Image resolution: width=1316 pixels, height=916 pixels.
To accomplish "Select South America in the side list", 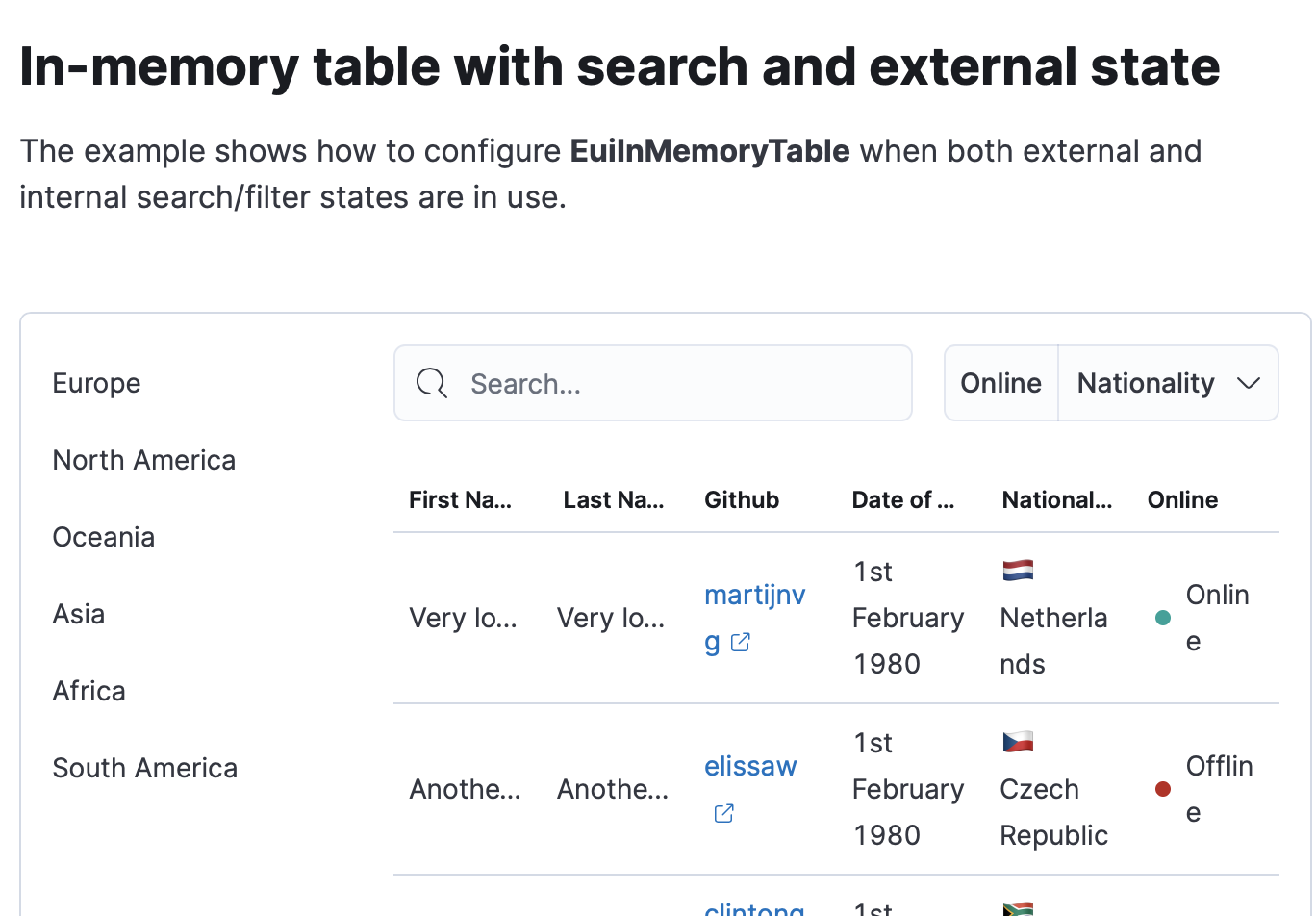I will coord(145,768).
